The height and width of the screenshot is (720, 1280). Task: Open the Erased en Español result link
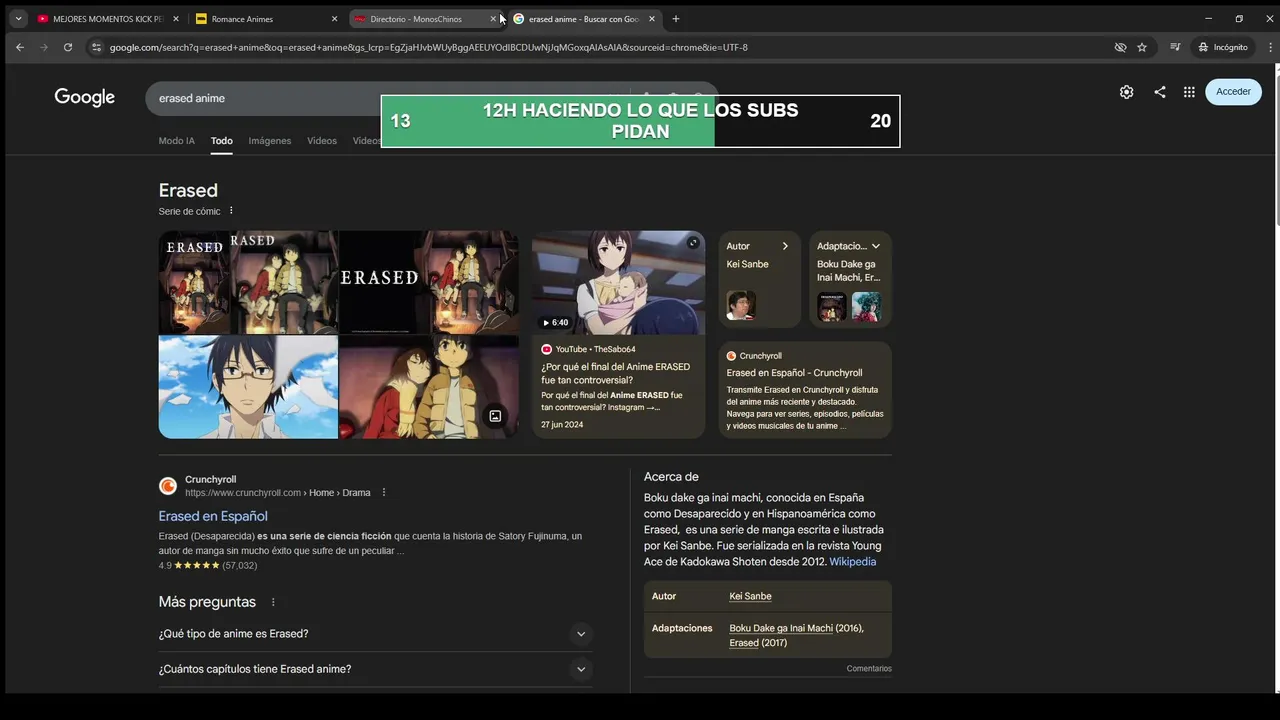pyautogui.click(x=213, y=516)
